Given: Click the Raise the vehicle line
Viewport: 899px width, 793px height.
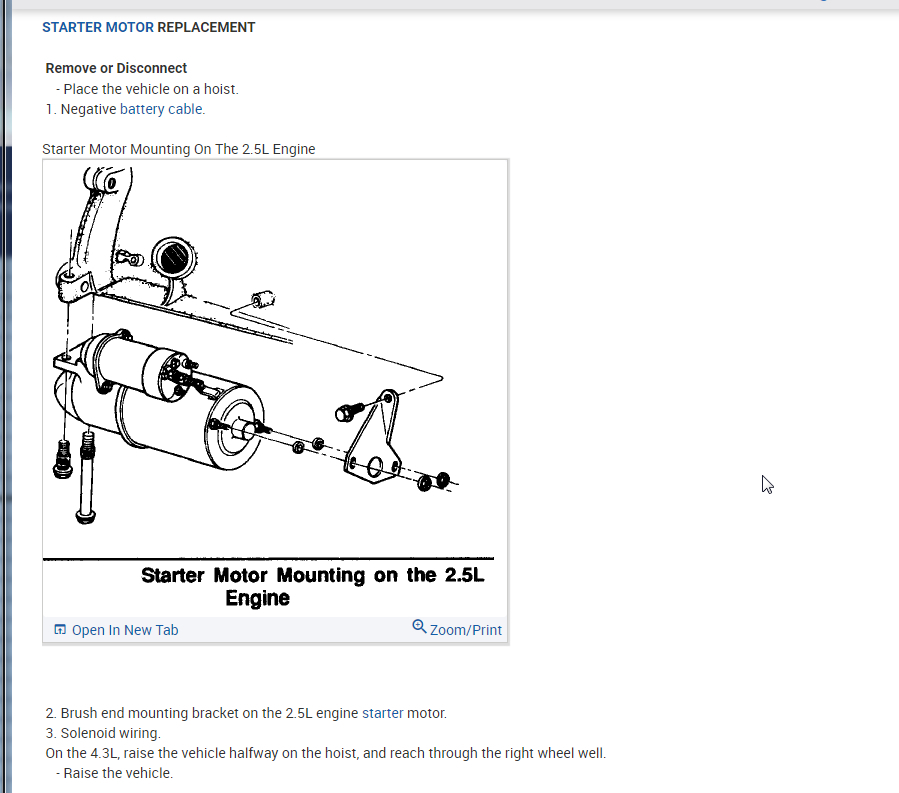Looking at the screenshot, I should [115, 773].
